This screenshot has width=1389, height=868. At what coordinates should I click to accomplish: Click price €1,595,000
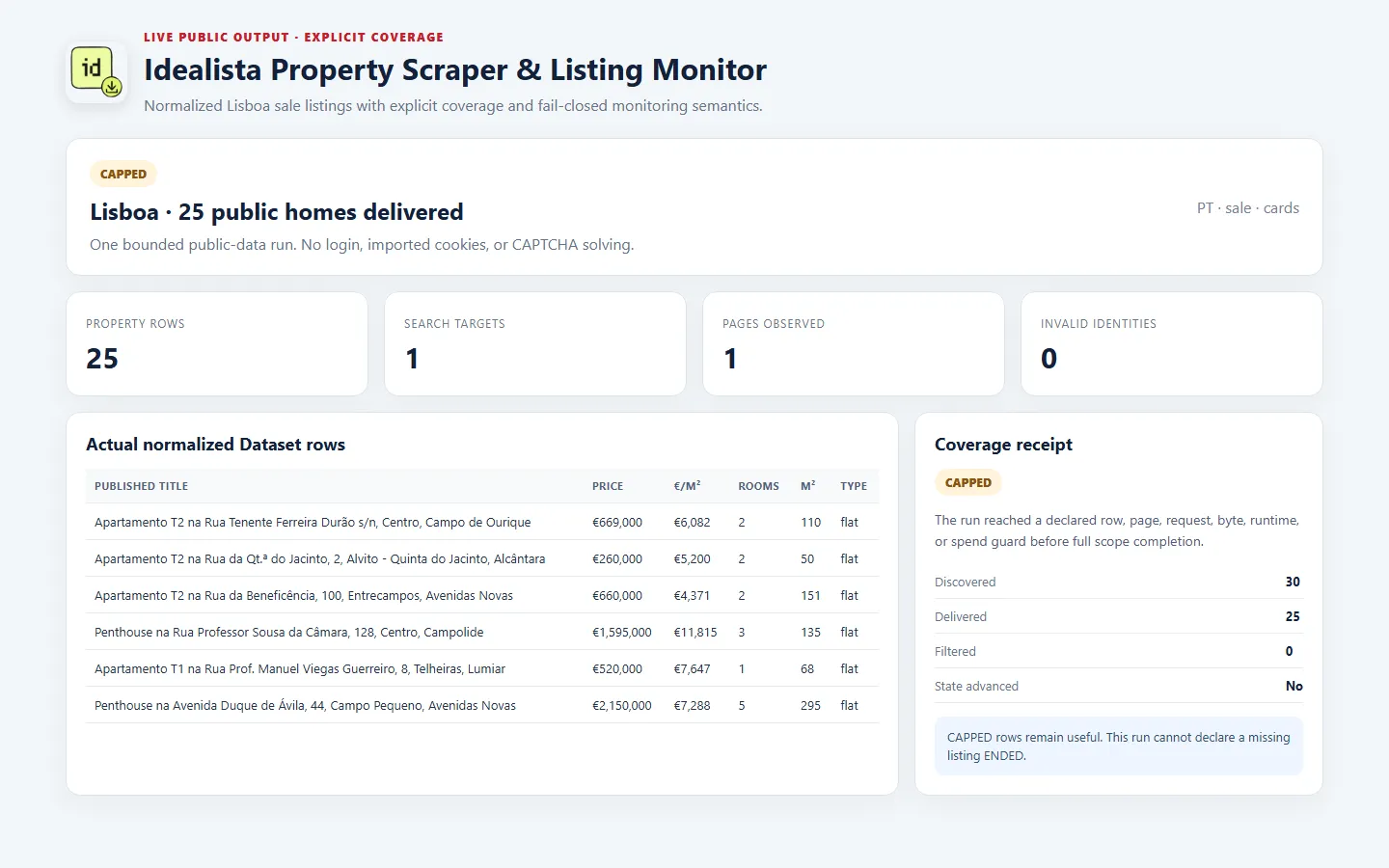click(x=622, y=633)
